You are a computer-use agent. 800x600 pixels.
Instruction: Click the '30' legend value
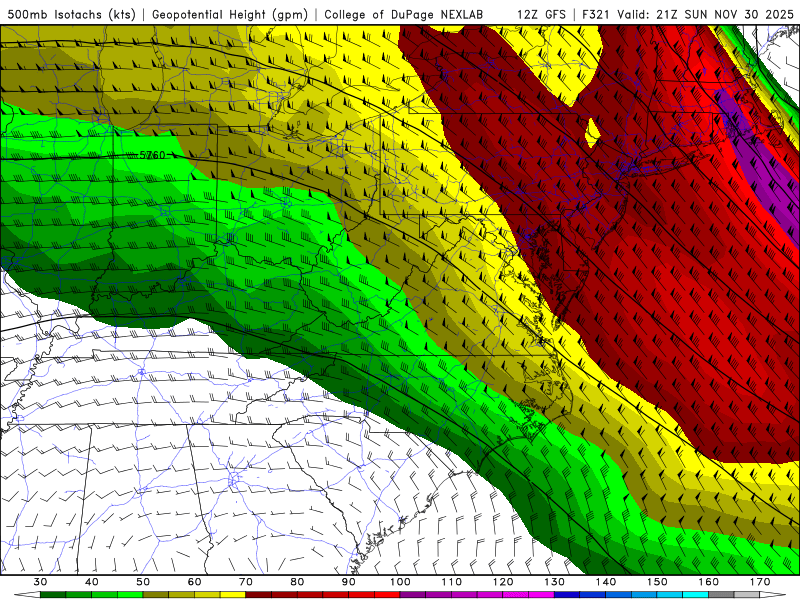click(x=41, y=582)
